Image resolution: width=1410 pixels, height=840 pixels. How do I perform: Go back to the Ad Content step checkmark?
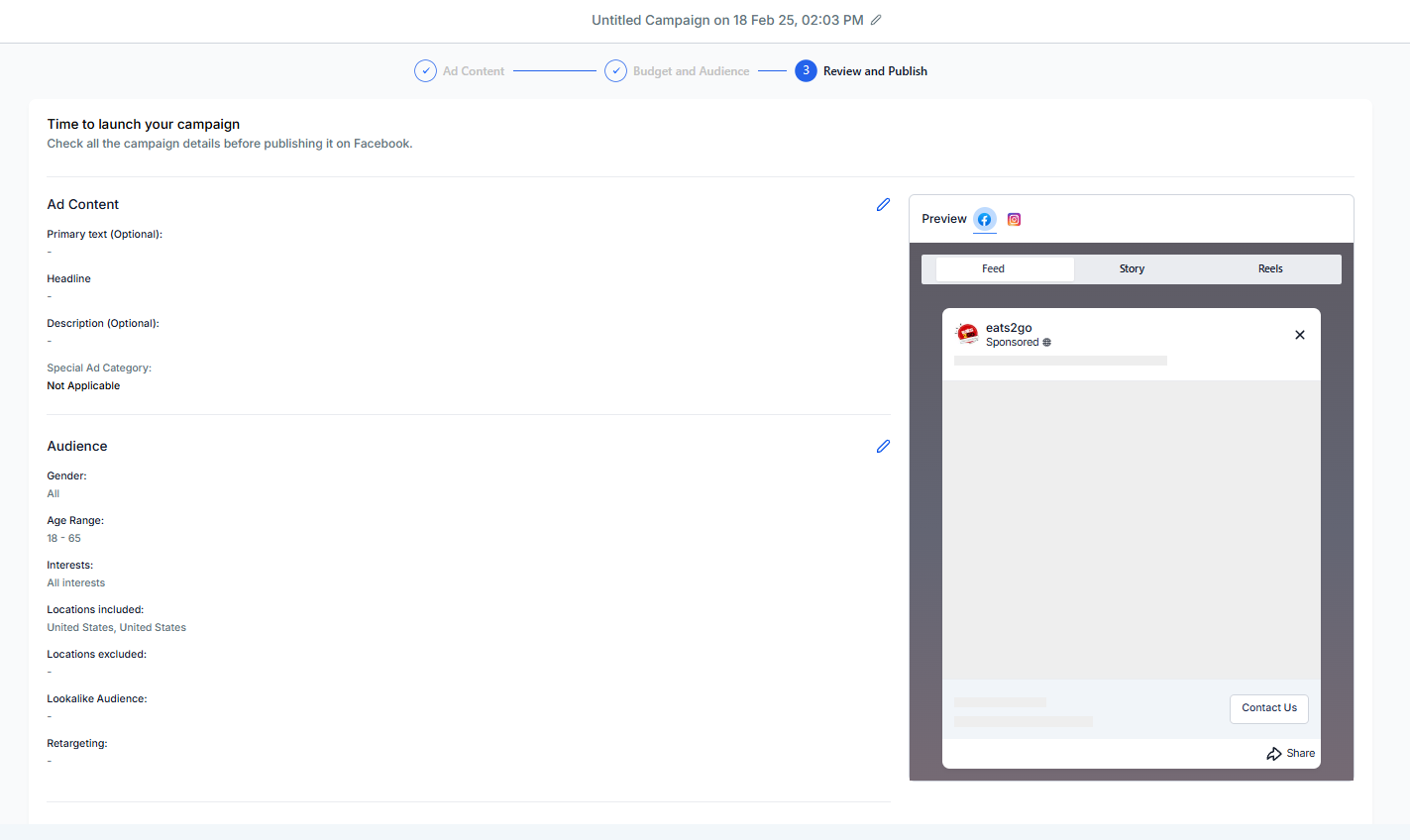[425, 71]
